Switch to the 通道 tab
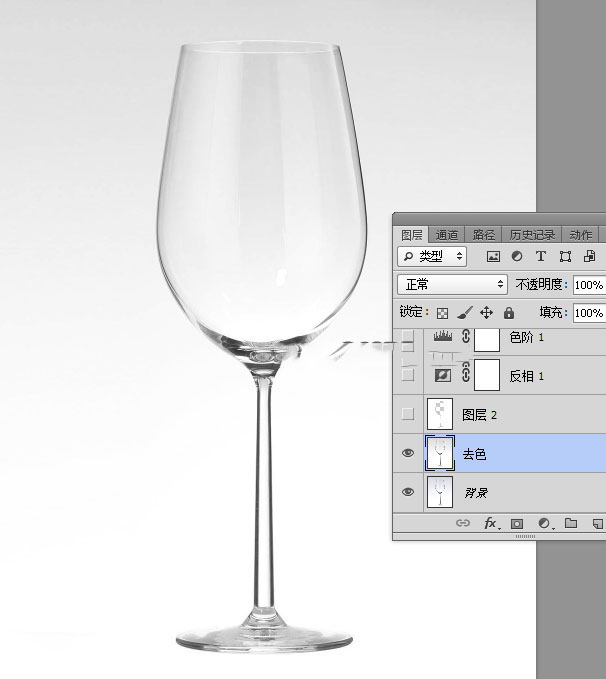Screen dimensions: 606x679 (447, 235)
